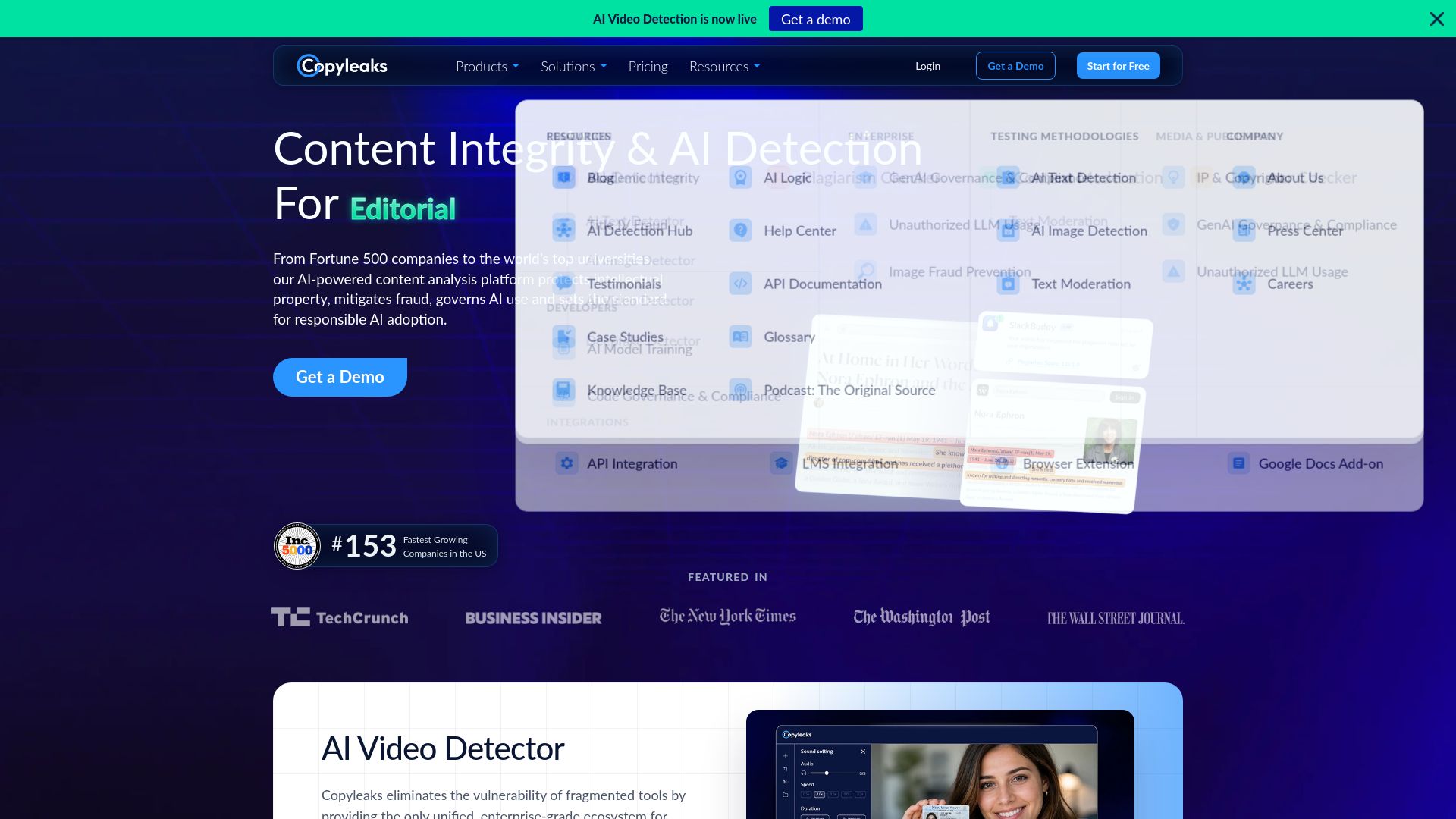Screen dimensions: 1456x819
Task: Select the AI Logic icon
Action: tap(740, 177)
